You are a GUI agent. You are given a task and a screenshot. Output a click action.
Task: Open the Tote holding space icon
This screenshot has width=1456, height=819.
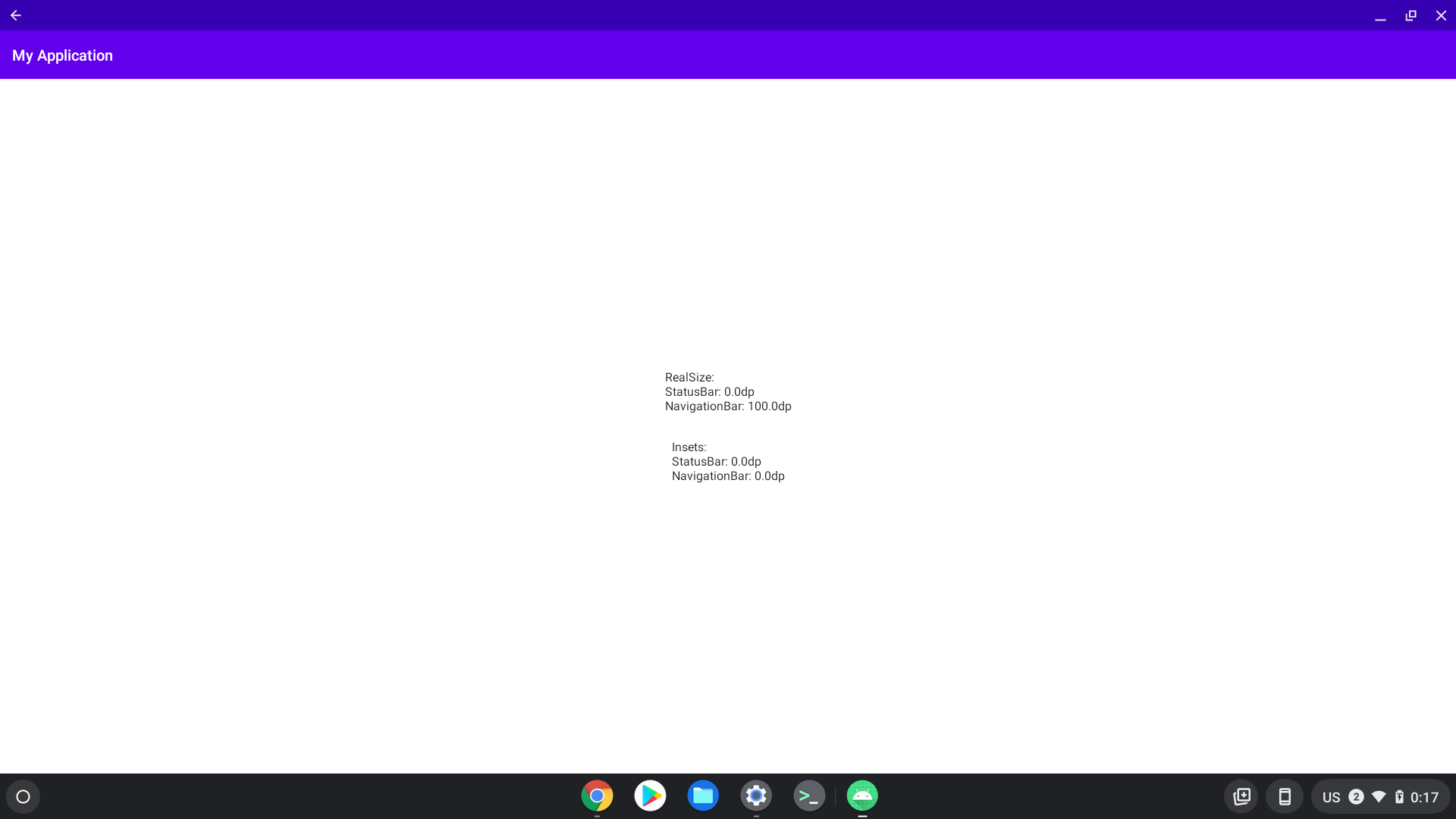(1241, 796)
